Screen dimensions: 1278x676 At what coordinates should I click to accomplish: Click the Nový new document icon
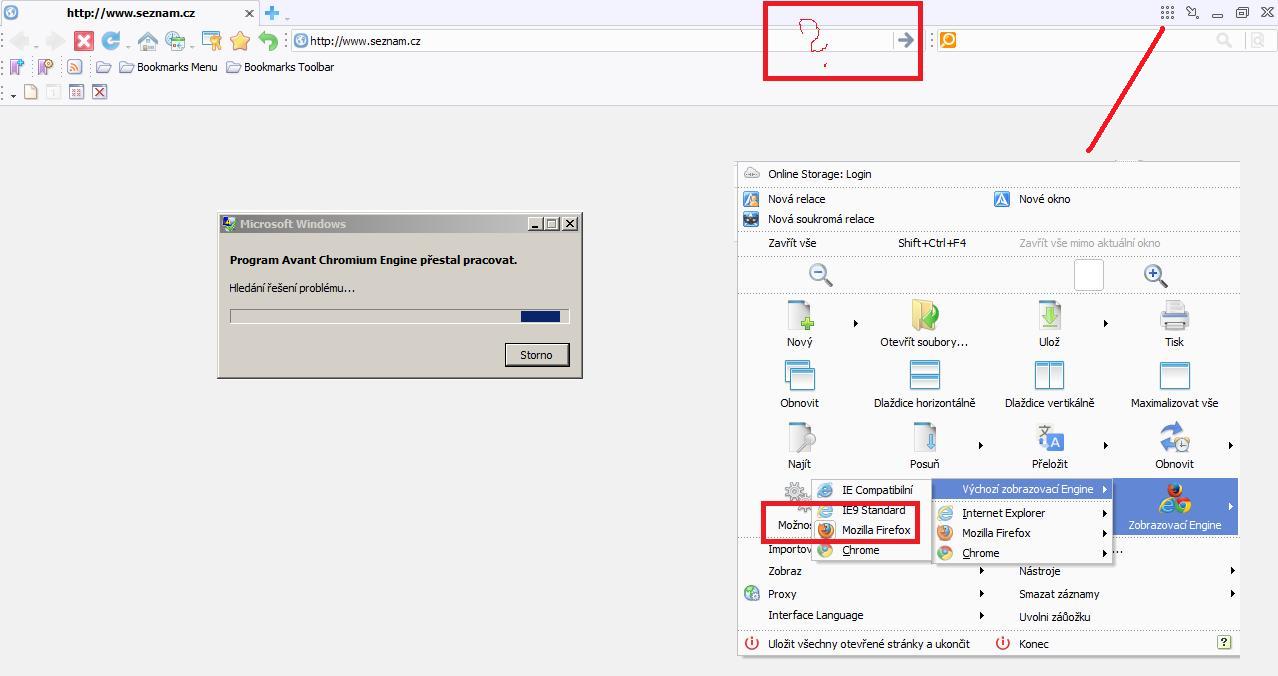coord(800,316)
